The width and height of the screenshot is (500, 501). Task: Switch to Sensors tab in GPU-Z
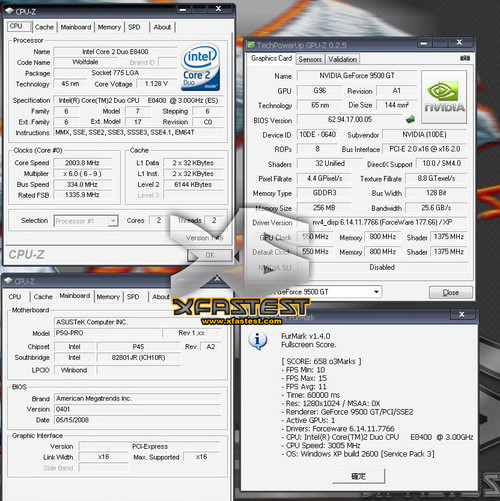[x=310, y=59]
